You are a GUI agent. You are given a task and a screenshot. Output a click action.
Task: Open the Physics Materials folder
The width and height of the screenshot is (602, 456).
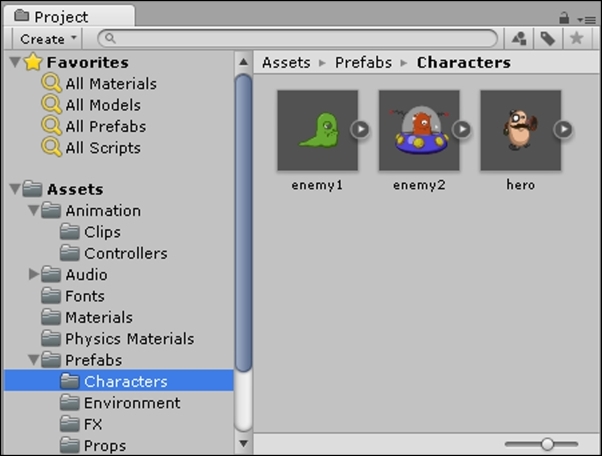click(x=129, y=339)
